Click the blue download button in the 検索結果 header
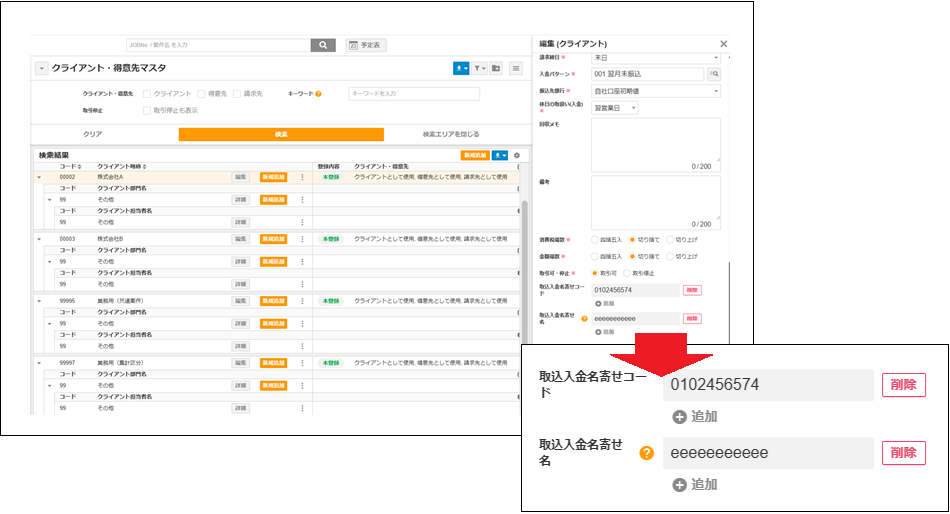This screenshot has width=950, height=514. point(500,156)
